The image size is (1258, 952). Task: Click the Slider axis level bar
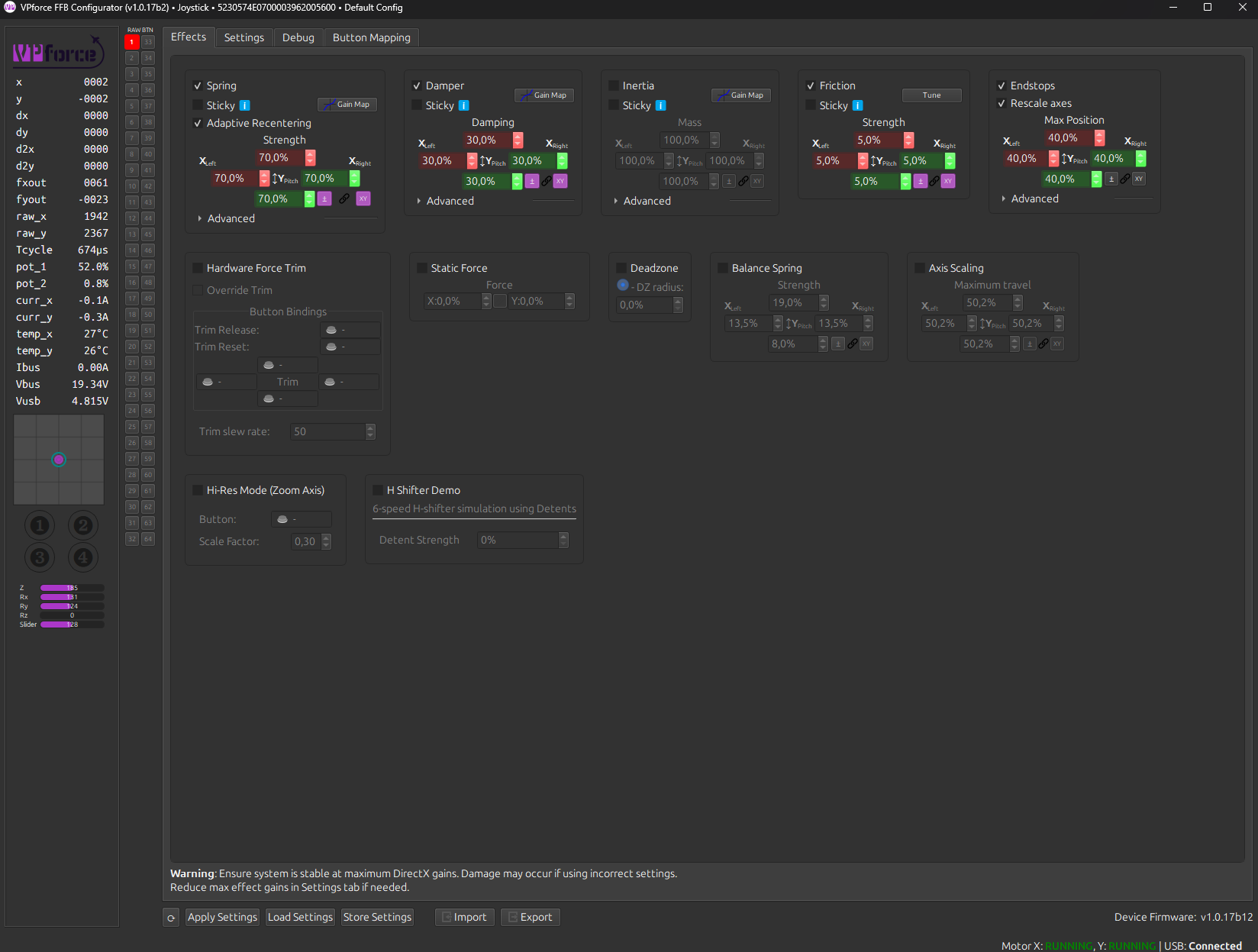pos(73,624)
